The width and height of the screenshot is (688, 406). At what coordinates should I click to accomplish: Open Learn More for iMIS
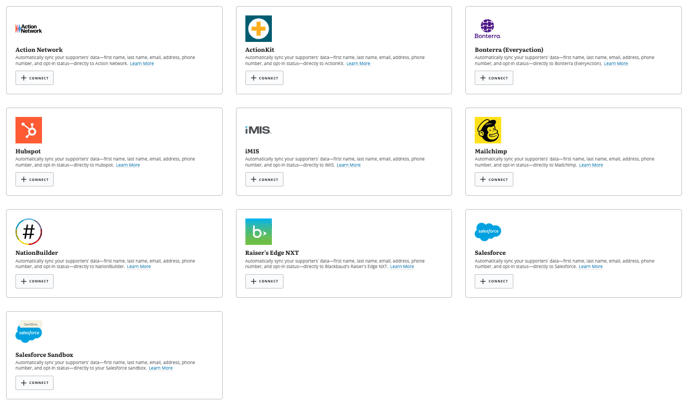[x=348, y=165]
